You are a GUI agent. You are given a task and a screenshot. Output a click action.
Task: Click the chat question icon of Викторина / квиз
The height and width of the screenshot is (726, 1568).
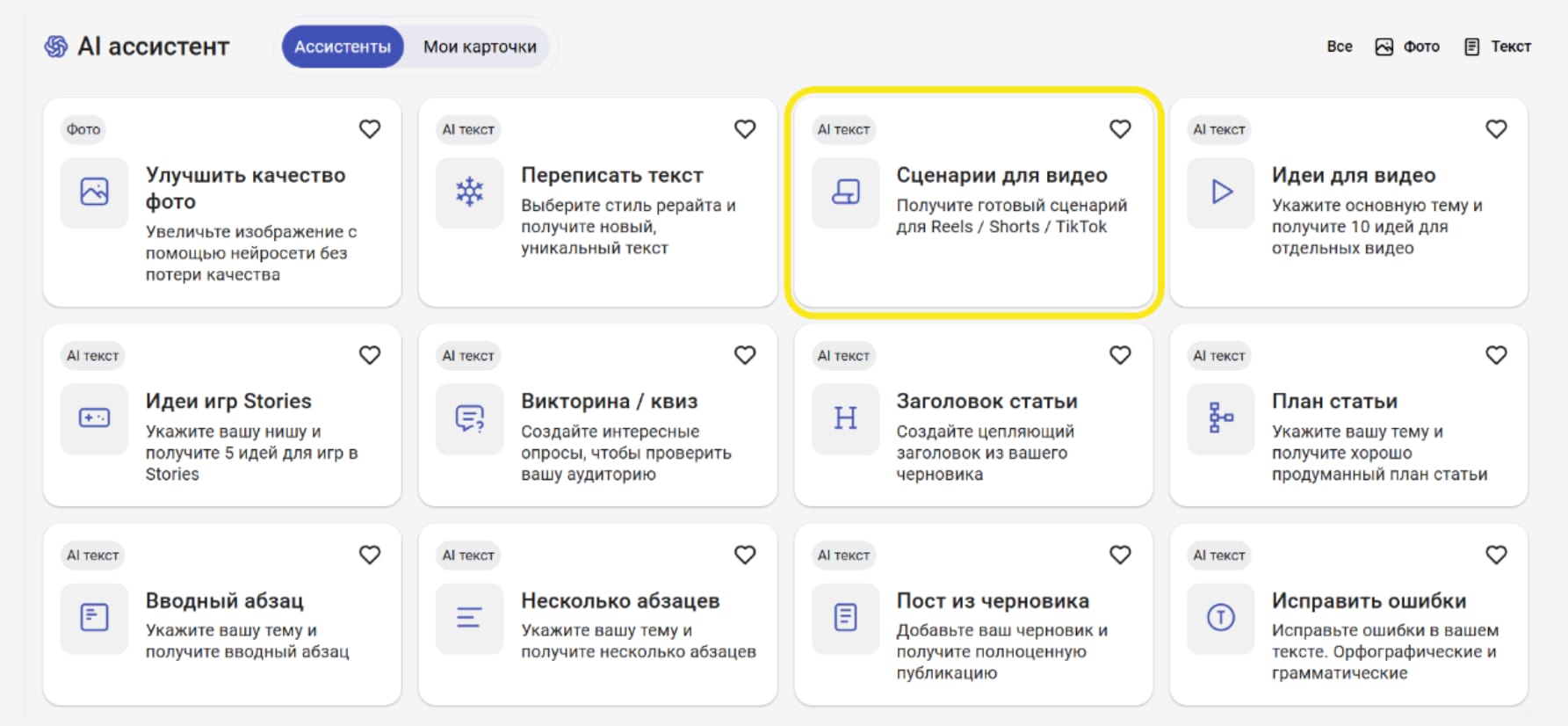pos(470,418)
